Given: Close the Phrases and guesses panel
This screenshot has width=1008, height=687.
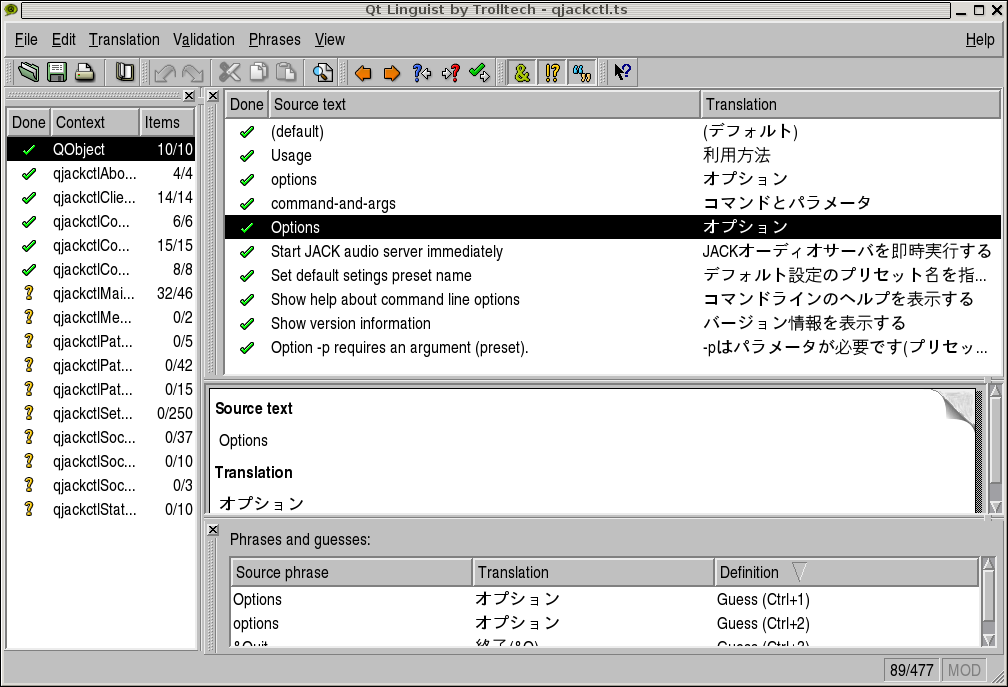Looking at the screenshot, I should coord(213,530).
